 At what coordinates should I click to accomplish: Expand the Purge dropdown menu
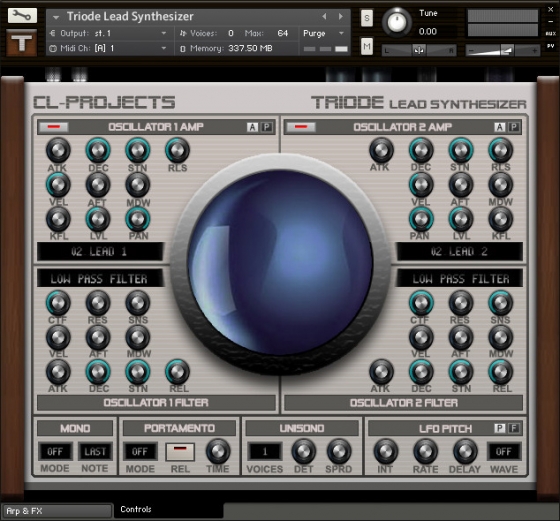[x=324, y=33]
